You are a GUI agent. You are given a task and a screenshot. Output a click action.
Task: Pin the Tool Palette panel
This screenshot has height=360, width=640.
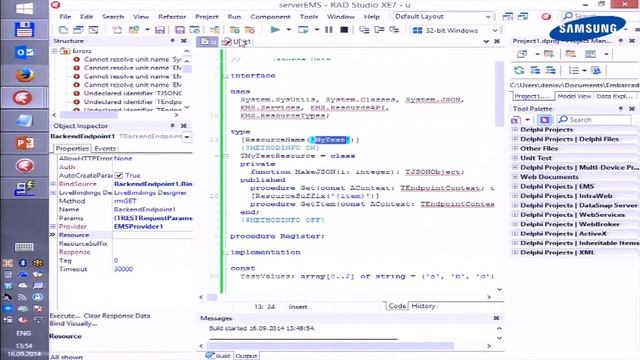[x=620, y=109]
